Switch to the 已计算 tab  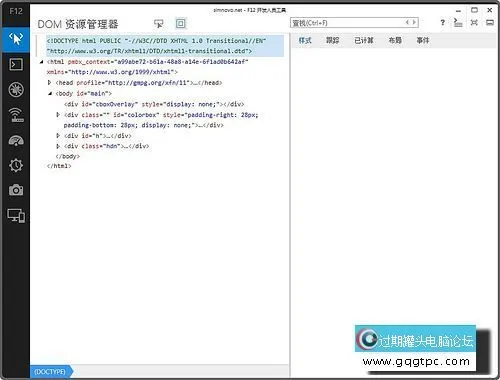[364, 41]
